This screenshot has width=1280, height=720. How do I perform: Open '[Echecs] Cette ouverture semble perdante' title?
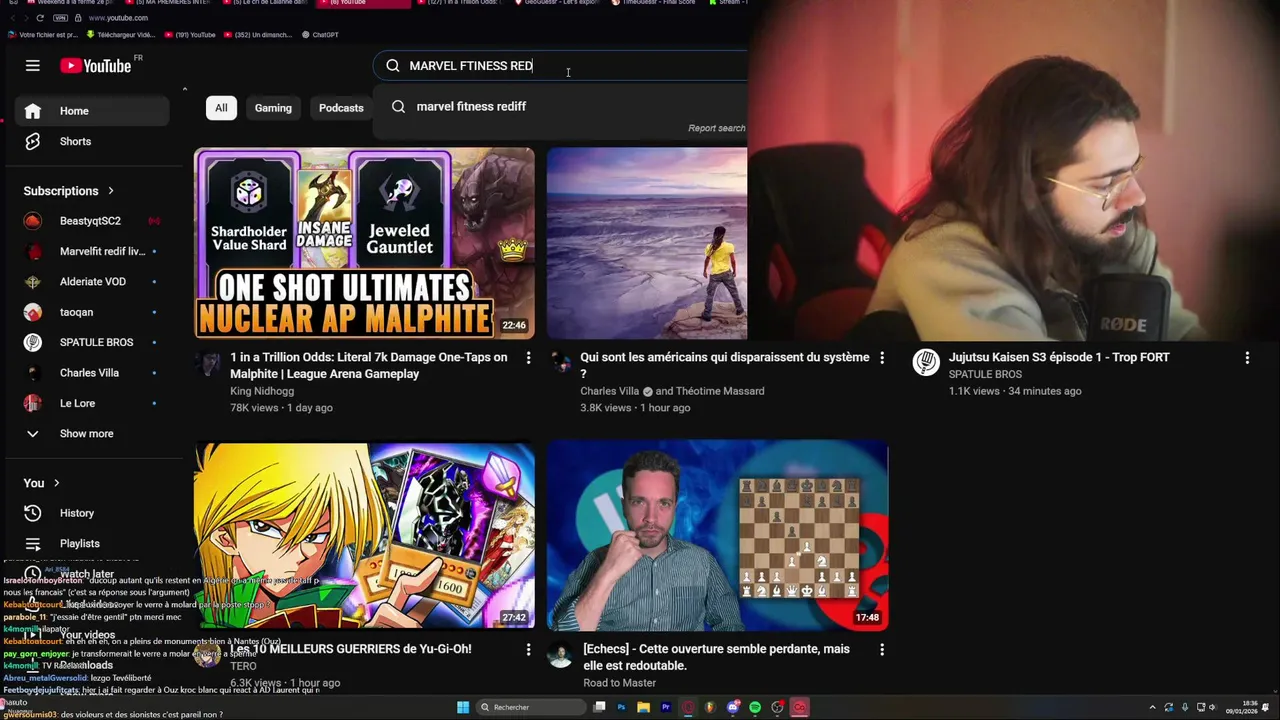tap(716, 657)
